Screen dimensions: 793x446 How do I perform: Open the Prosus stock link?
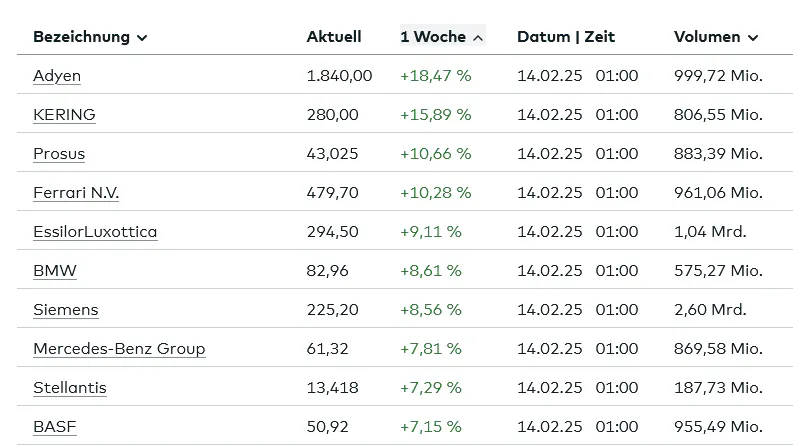[59, 154]
